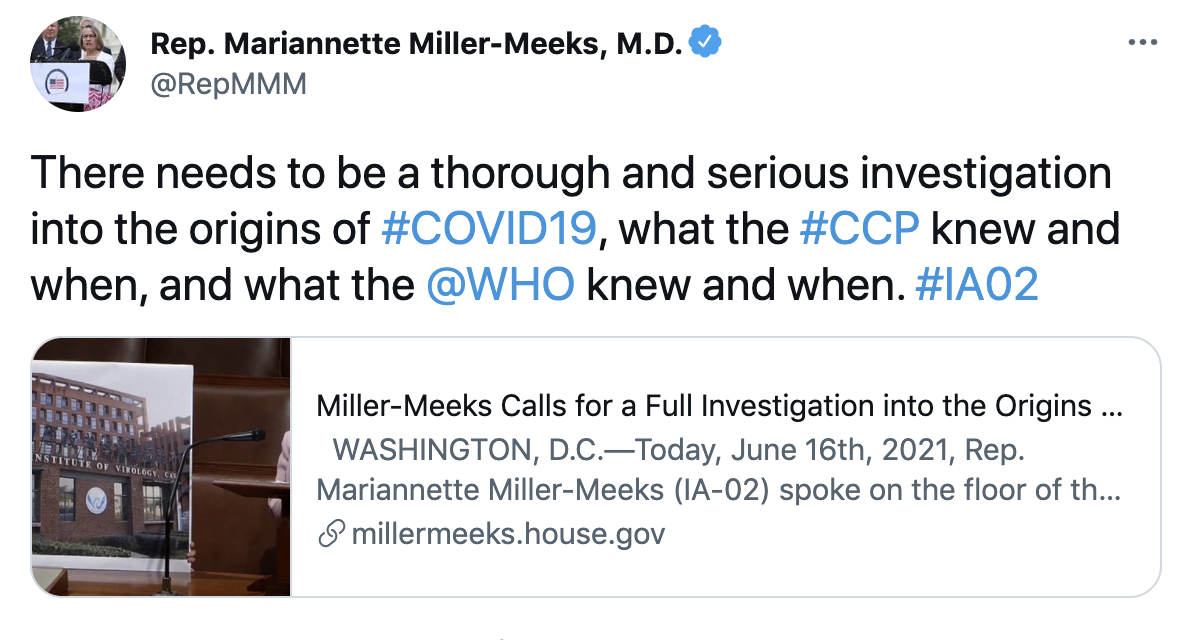Open the #CCP hashtag
Viewport: 1194px width, 640px height.
(860, 229)
